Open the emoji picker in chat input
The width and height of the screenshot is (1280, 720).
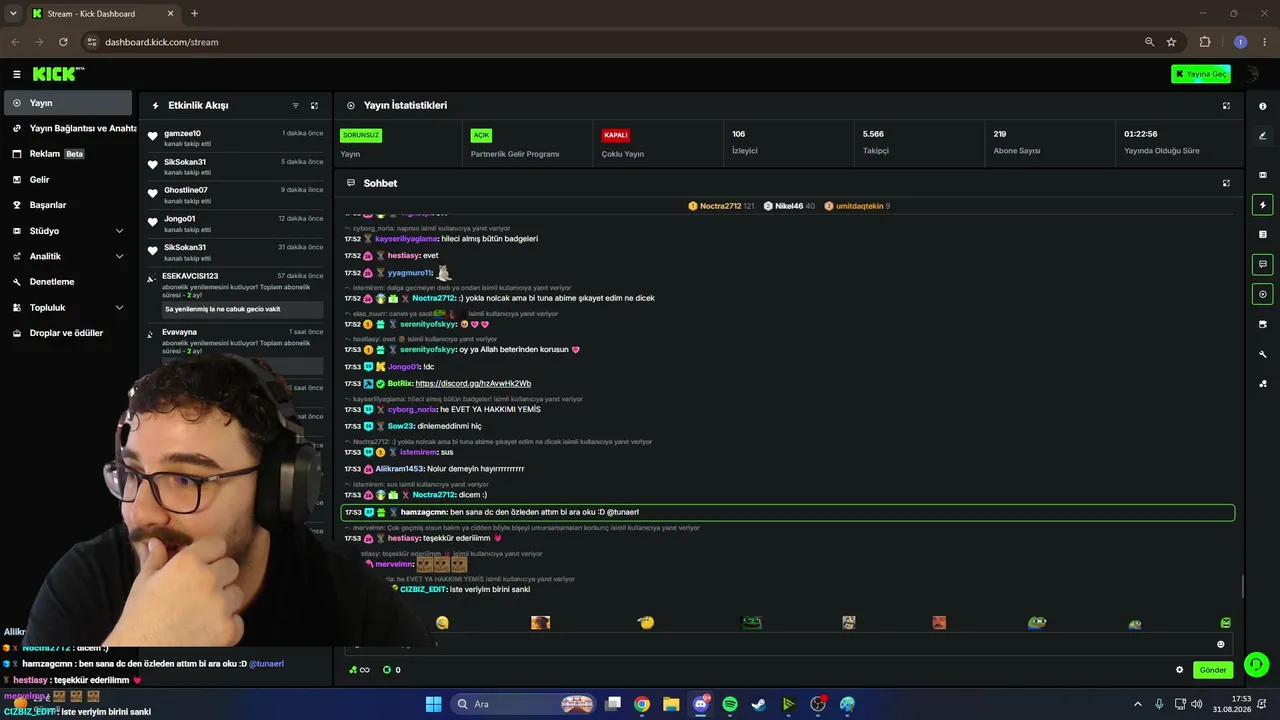click(x=1220, y=644)
